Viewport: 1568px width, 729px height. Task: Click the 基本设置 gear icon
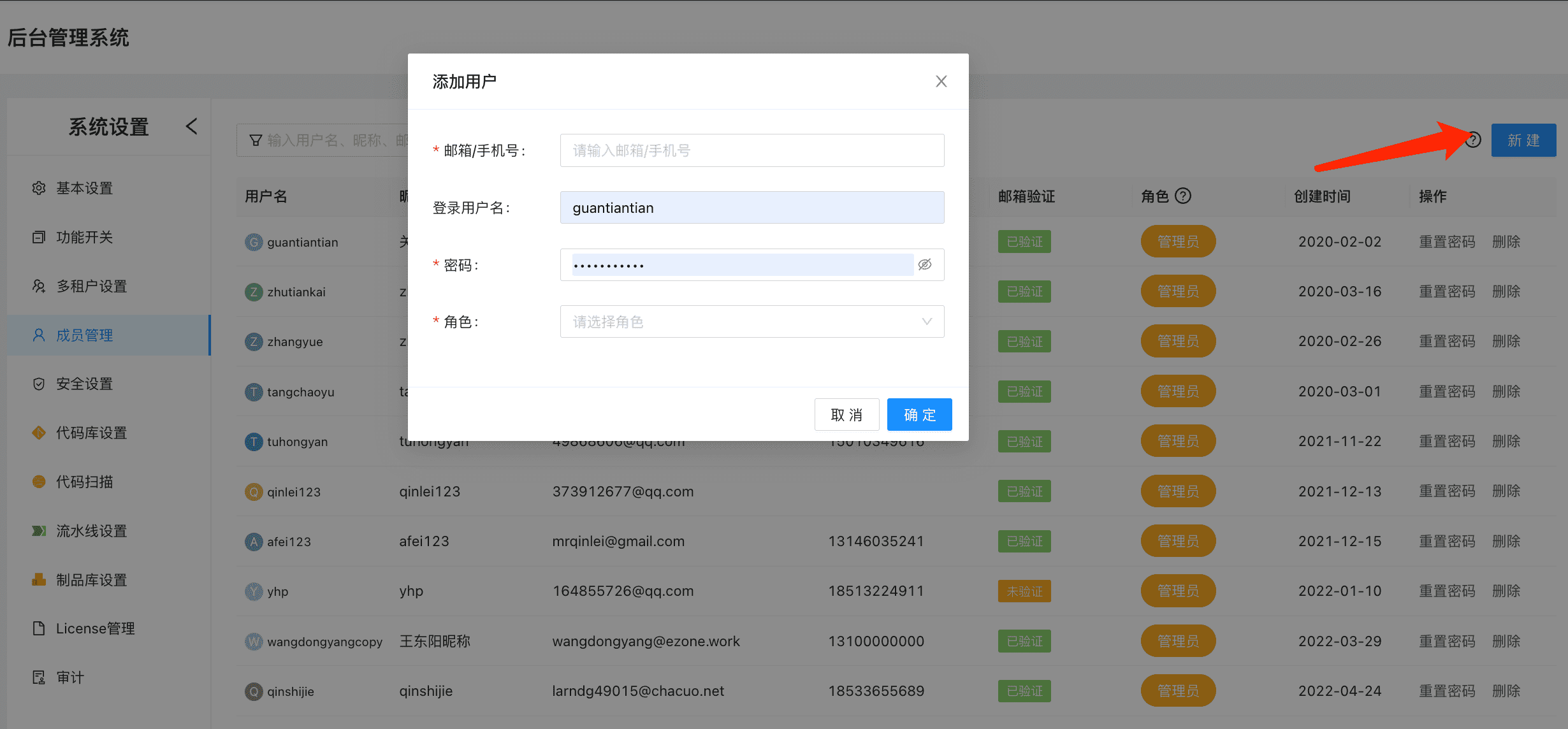click(38, 187)
